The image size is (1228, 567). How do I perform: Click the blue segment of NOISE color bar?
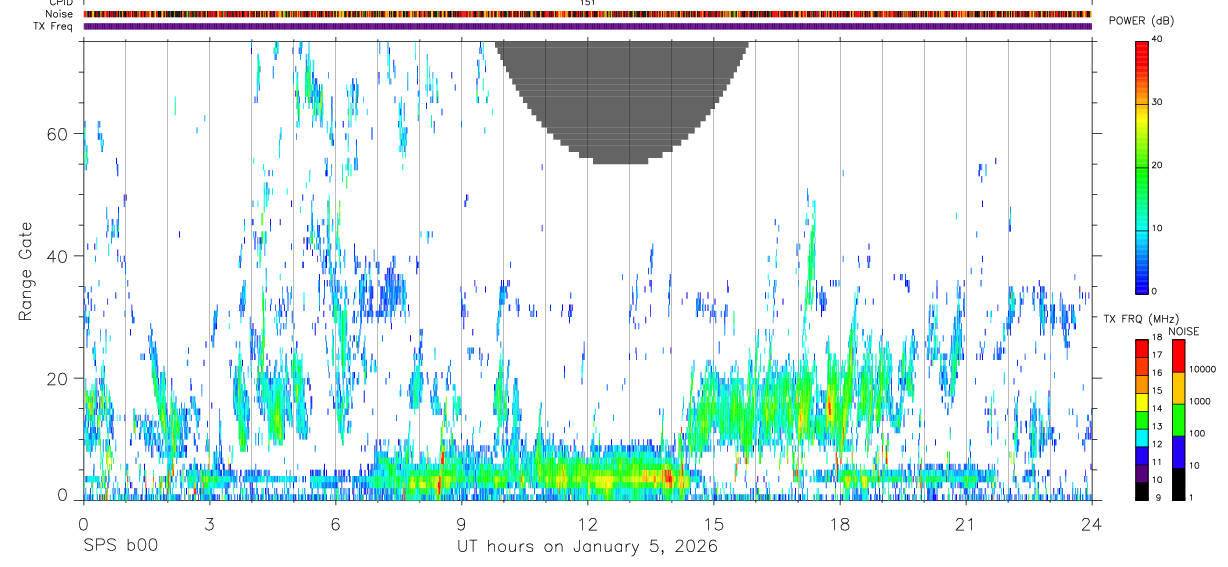pyautogui.click(x=1179, y=452)
